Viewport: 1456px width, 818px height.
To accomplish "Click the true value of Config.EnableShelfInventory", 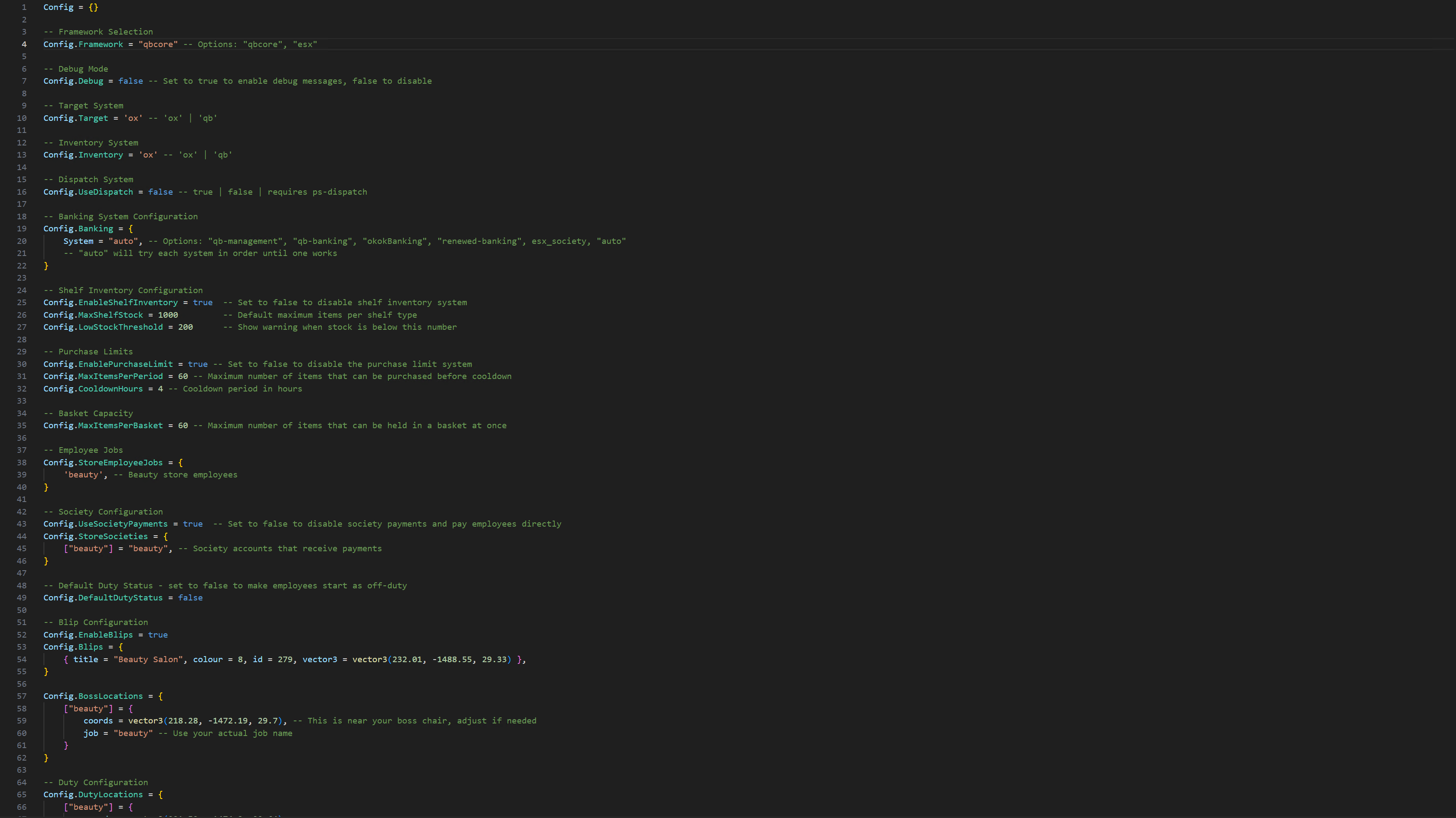I will [202, 303].
